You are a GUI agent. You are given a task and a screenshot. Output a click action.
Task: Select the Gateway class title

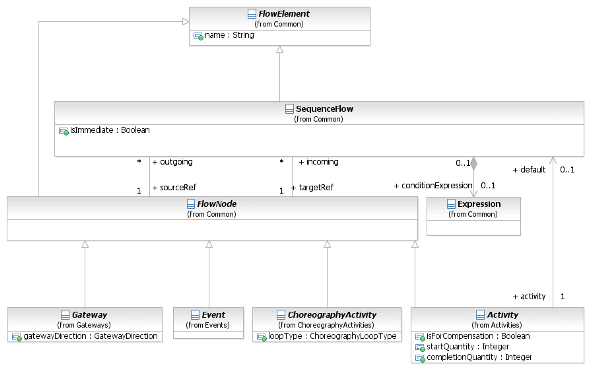coord(90,315)
